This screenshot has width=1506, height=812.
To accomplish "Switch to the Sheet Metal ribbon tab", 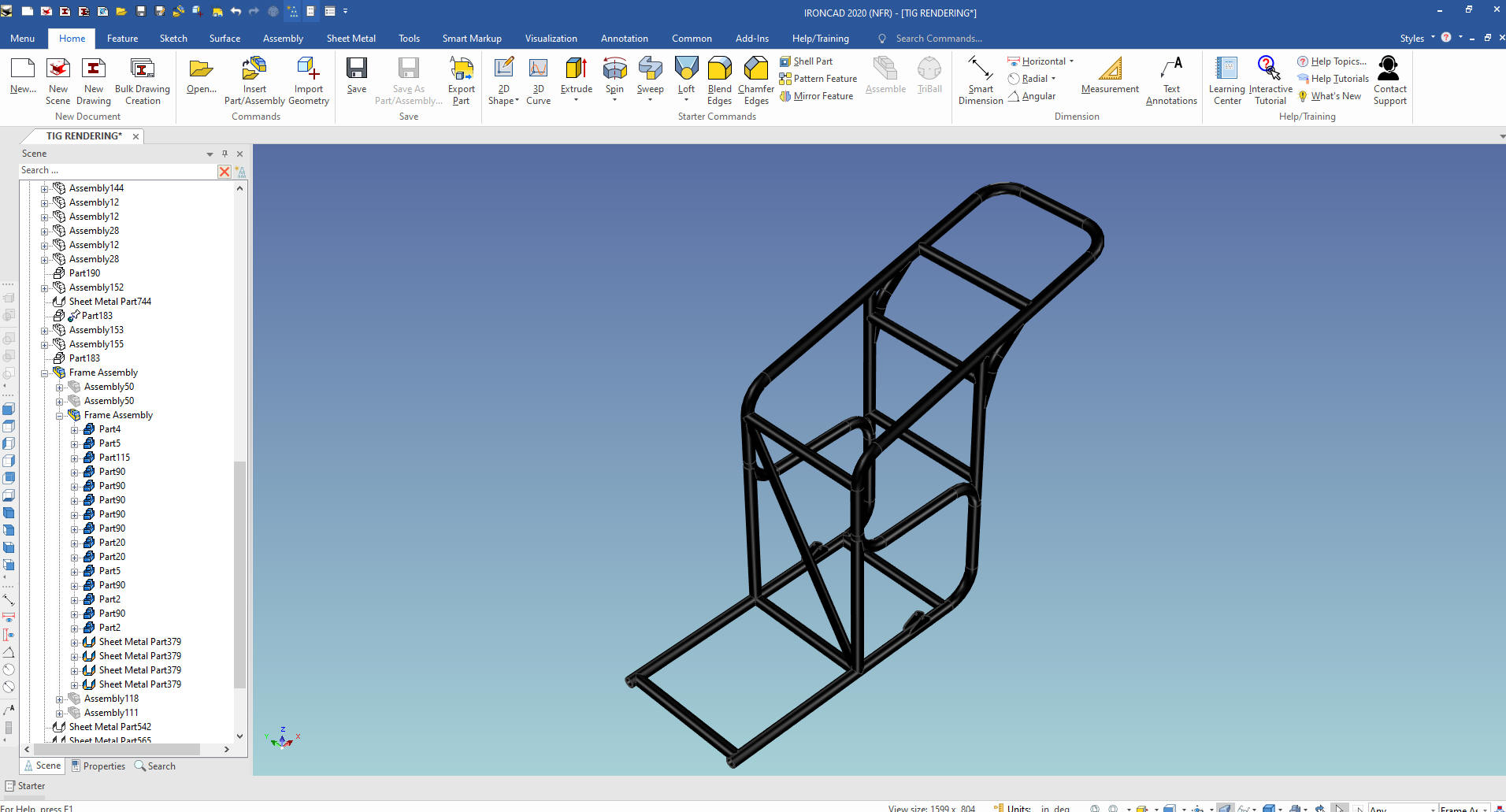I will click(x=351, y=39).
